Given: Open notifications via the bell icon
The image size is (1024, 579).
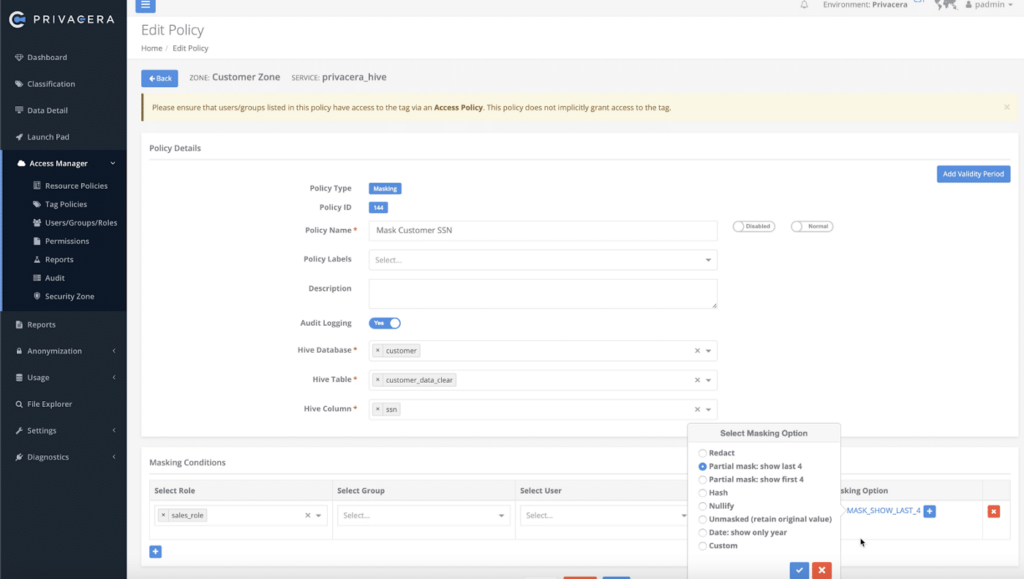Looking at the screenshot, I should point(805,5).
